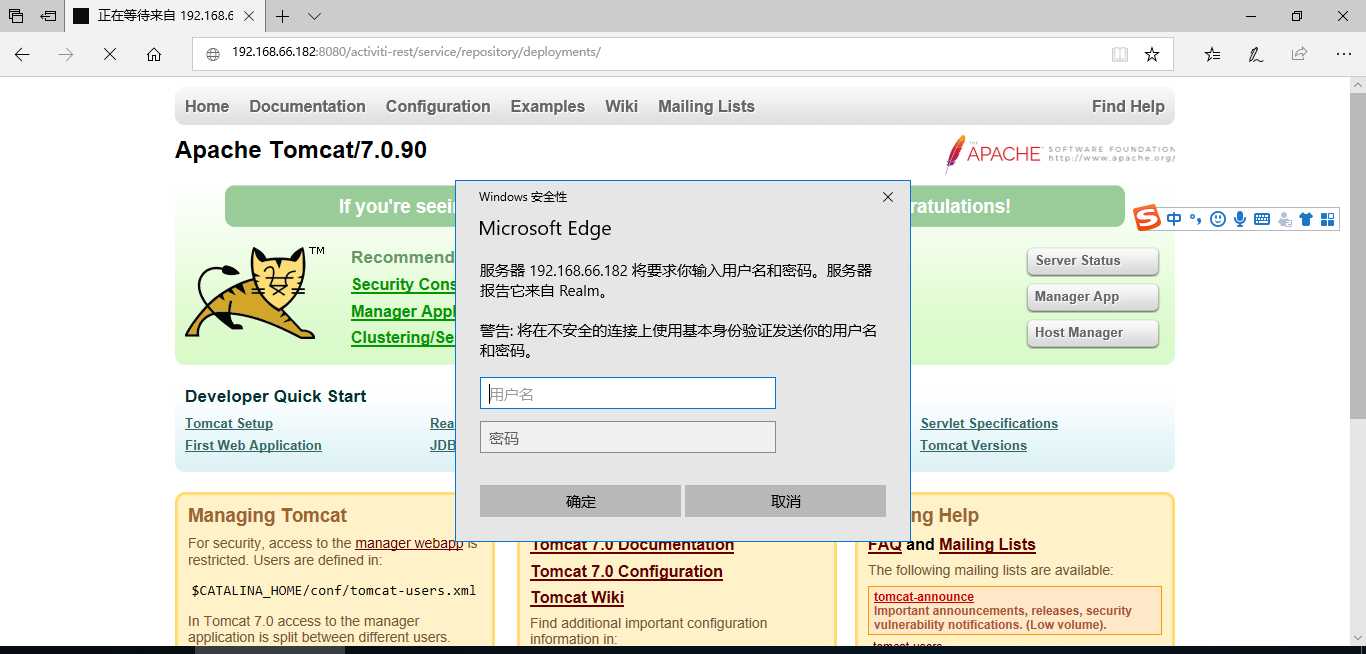Click the Apache Software Foundation logo
The image size is (1366, 654).
pos(1059,154)
